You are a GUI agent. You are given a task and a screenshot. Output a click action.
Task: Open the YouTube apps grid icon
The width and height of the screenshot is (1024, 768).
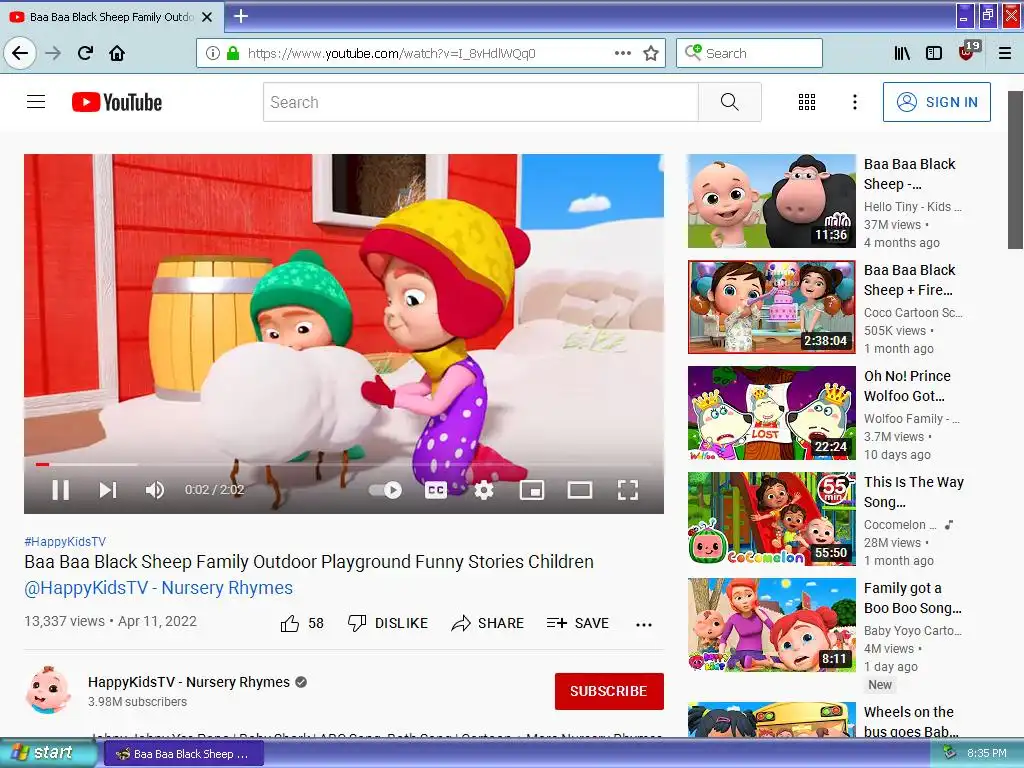[x=807, y=102]
